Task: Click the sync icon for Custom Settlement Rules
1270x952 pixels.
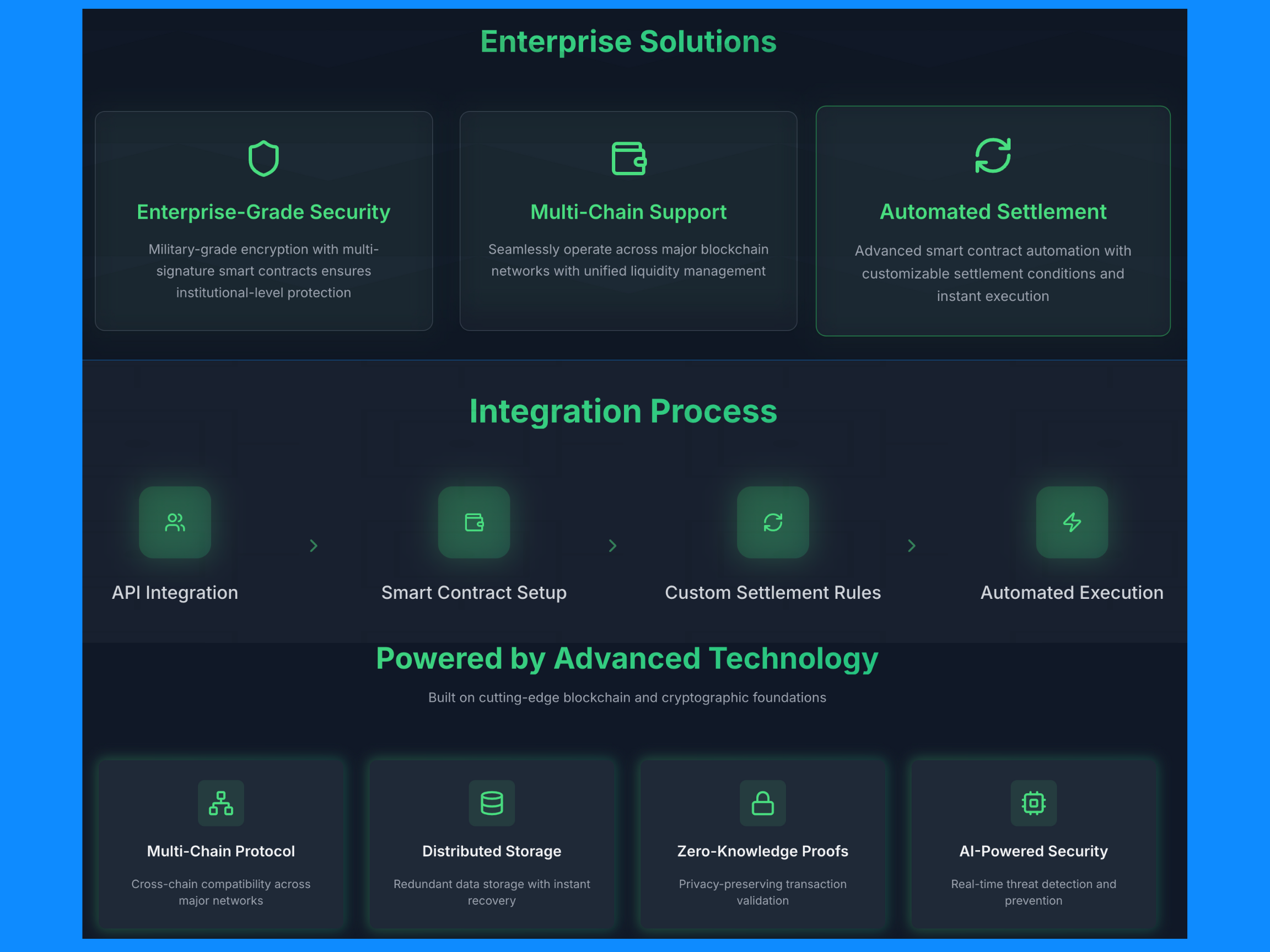Action: (x=773, y=522)
